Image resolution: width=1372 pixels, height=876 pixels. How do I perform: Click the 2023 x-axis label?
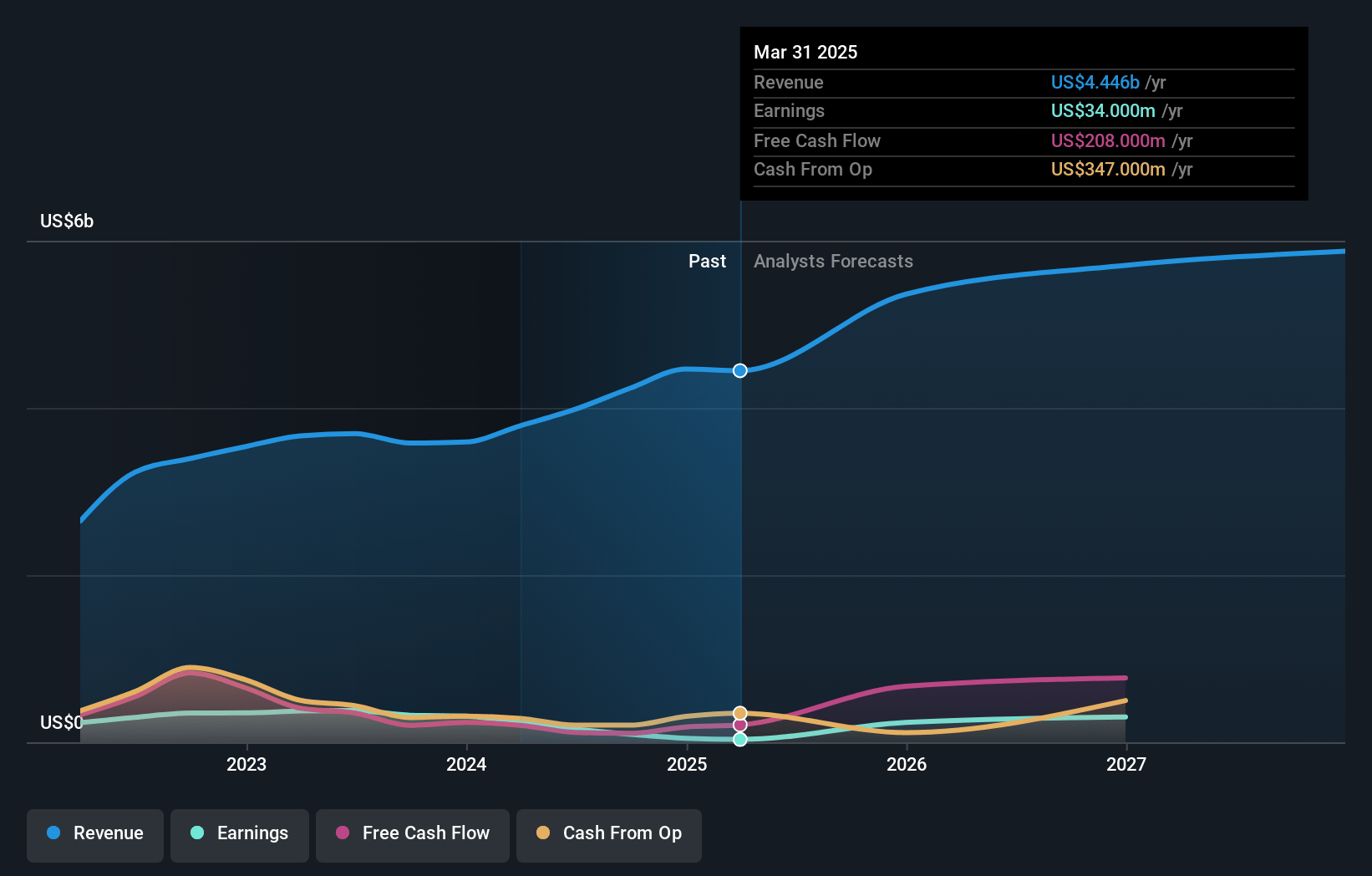(246, 764)
